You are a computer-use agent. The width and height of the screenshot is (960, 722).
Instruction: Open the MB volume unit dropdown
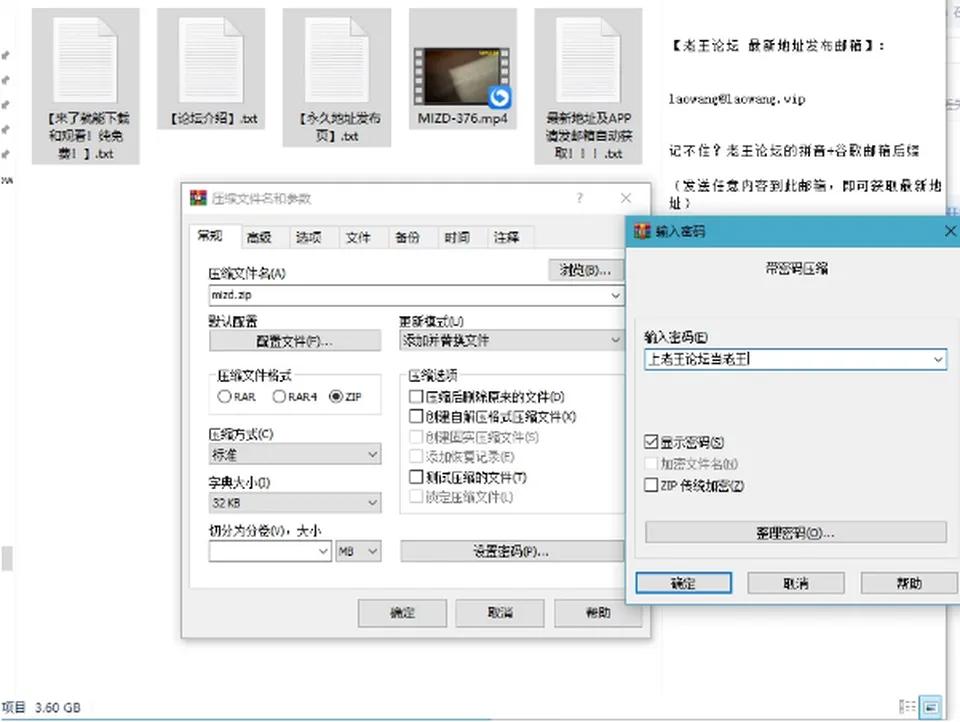coord(358,552)
